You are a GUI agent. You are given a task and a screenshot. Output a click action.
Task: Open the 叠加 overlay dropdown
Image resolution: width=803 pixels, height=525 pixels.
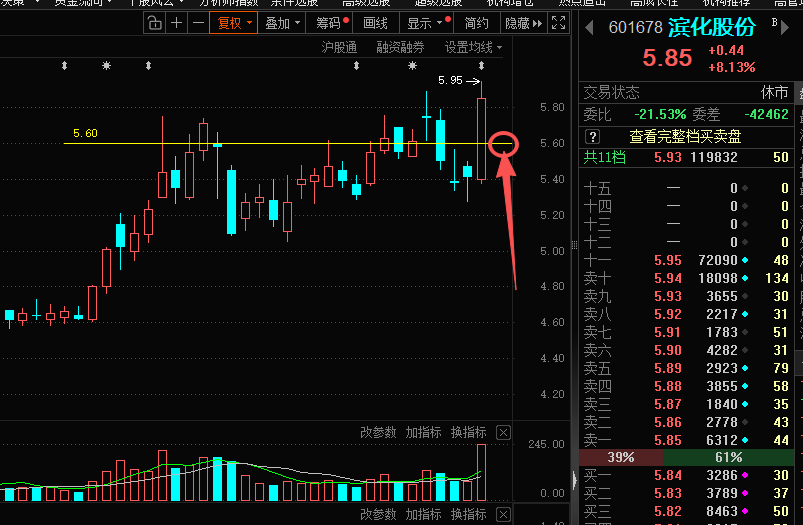pyautogui.click(x=282, y=23)
